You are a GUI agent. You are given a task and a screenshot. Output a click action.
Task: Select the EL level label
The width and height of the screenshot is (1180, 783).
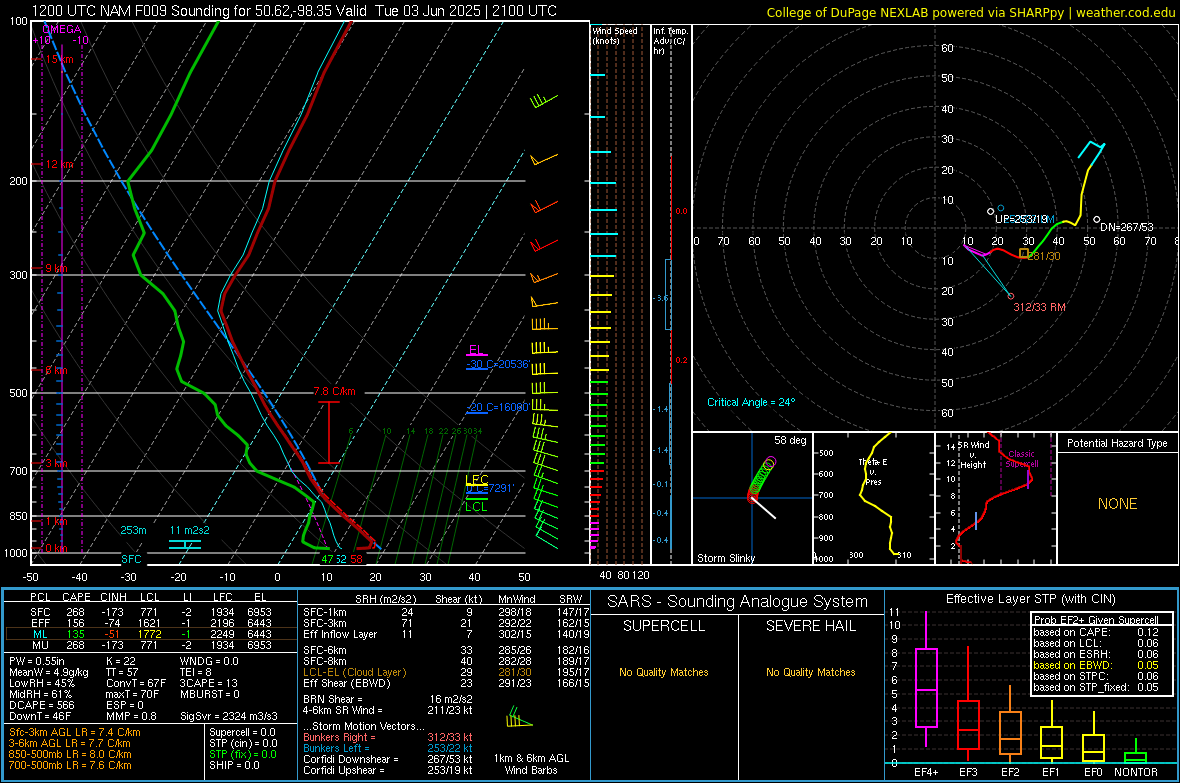pos(476,349)
